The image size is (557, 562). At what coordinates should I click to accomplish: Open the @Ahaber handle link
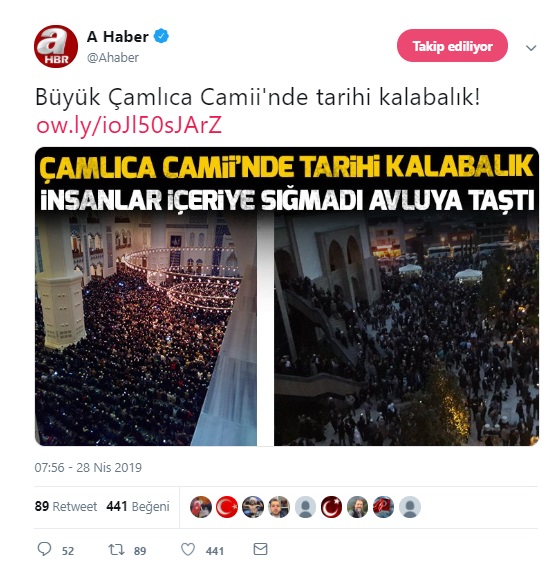pos(113,57)
